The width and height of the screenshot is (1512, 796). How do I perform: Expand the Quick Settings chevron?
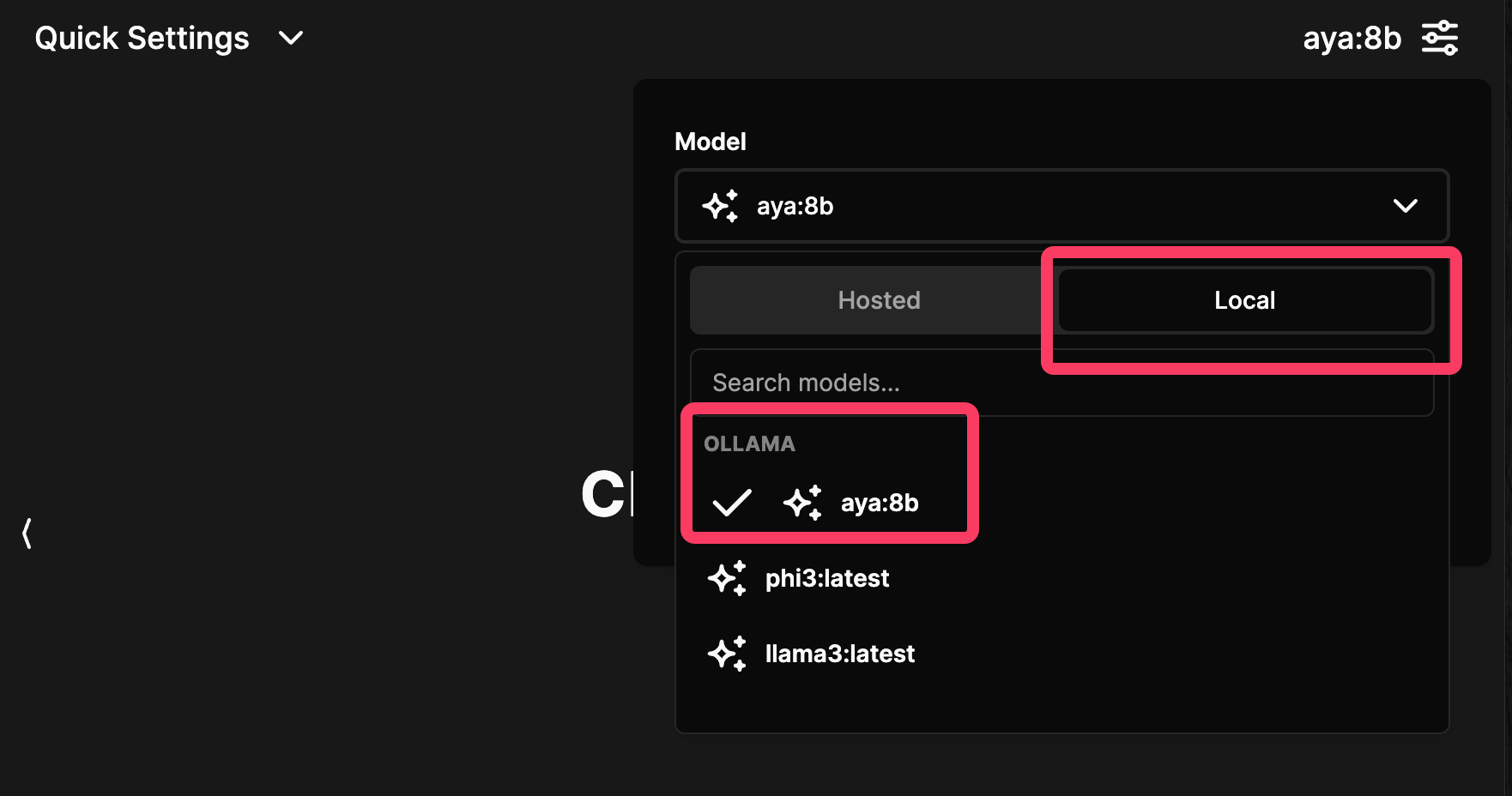point(291,39)
